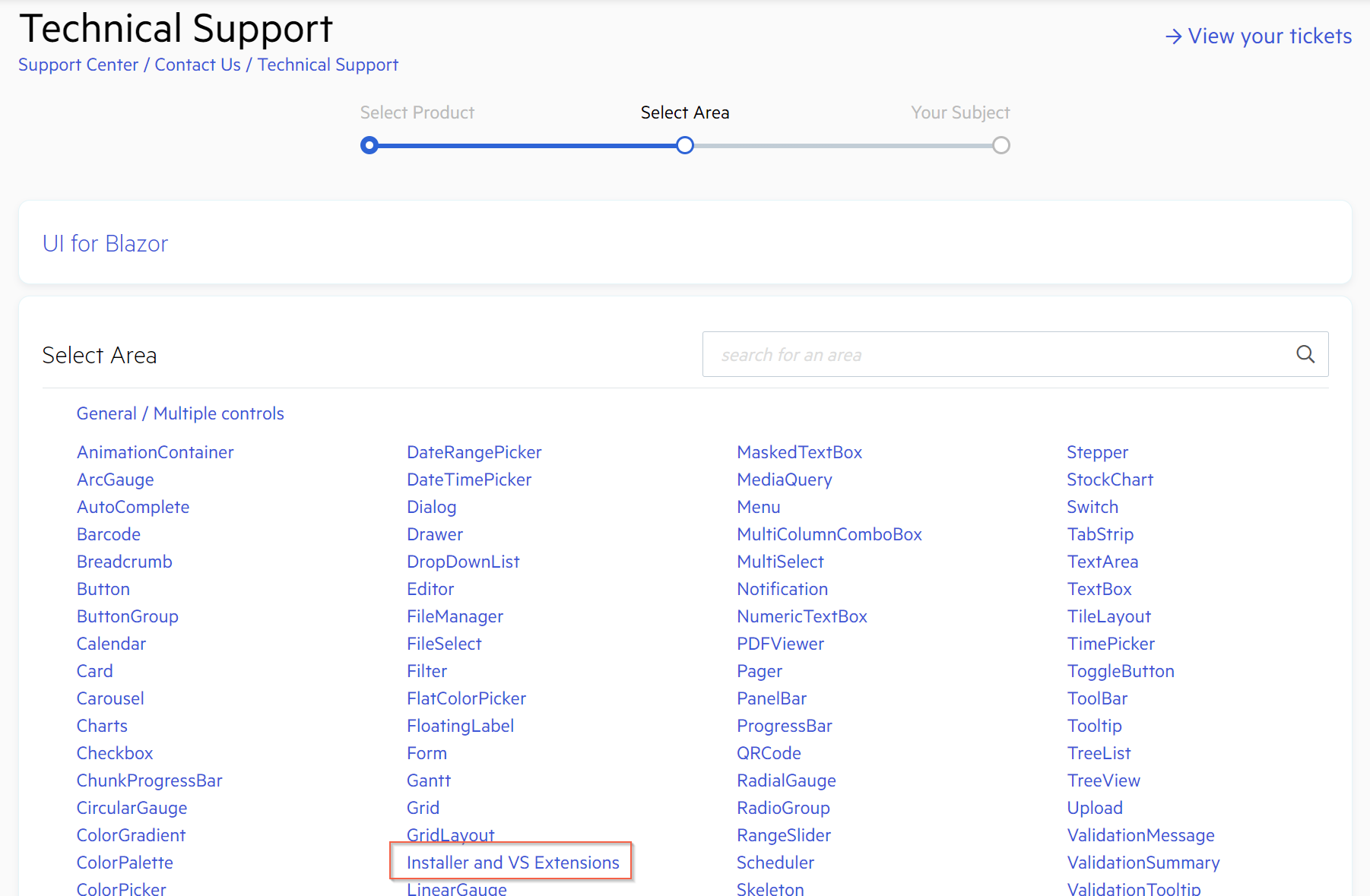Select ChunkProgressBar area
This screenshot has height=896, width=1370.
150,780
